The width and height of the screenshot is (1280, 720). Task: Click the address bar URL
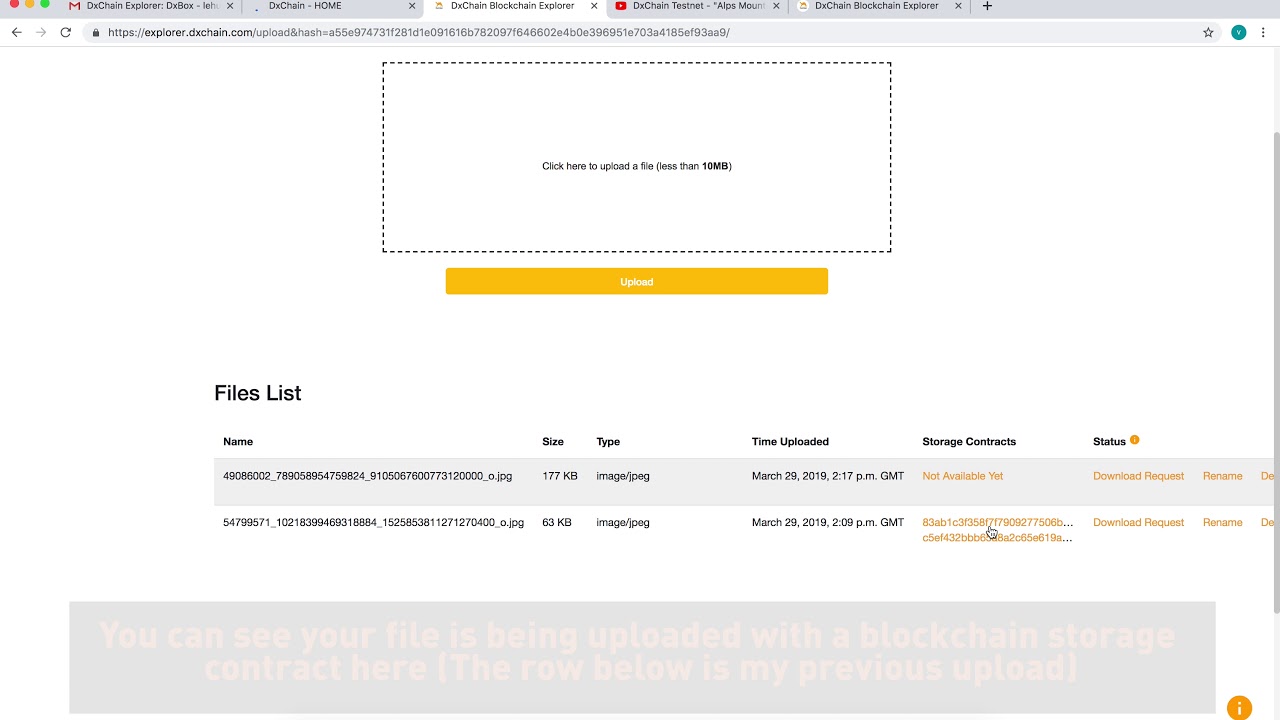click(x=419, y=32)
